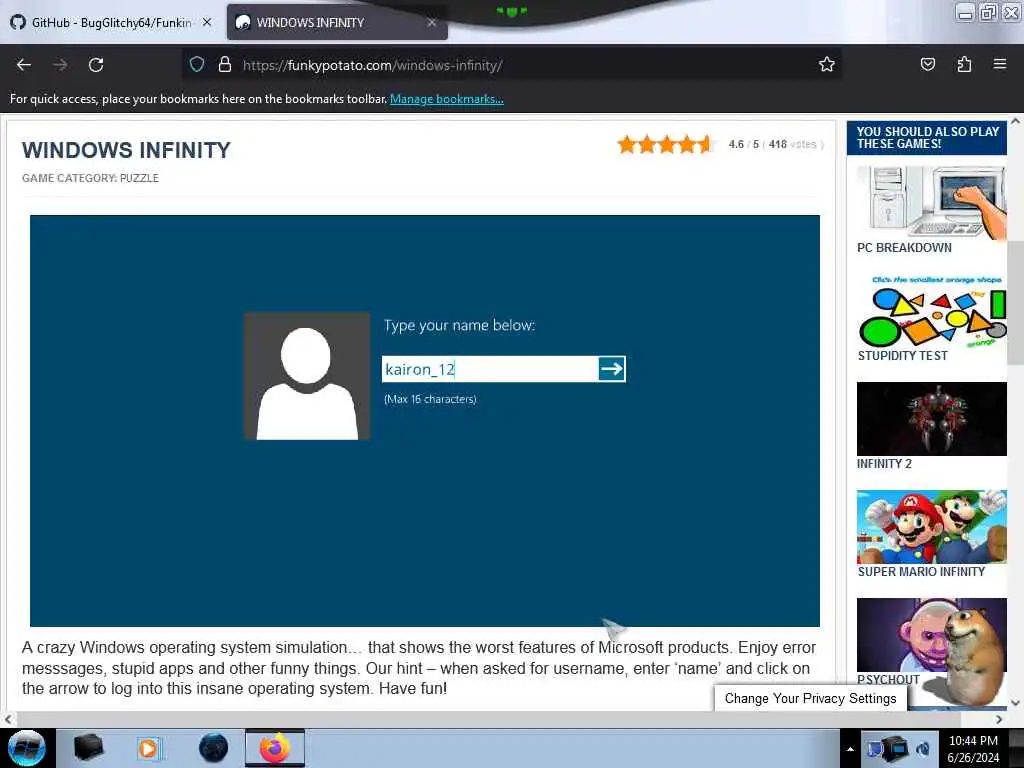
Task: Open the Infinity 2 game thumbnail
Action: [x=931, y=419]
